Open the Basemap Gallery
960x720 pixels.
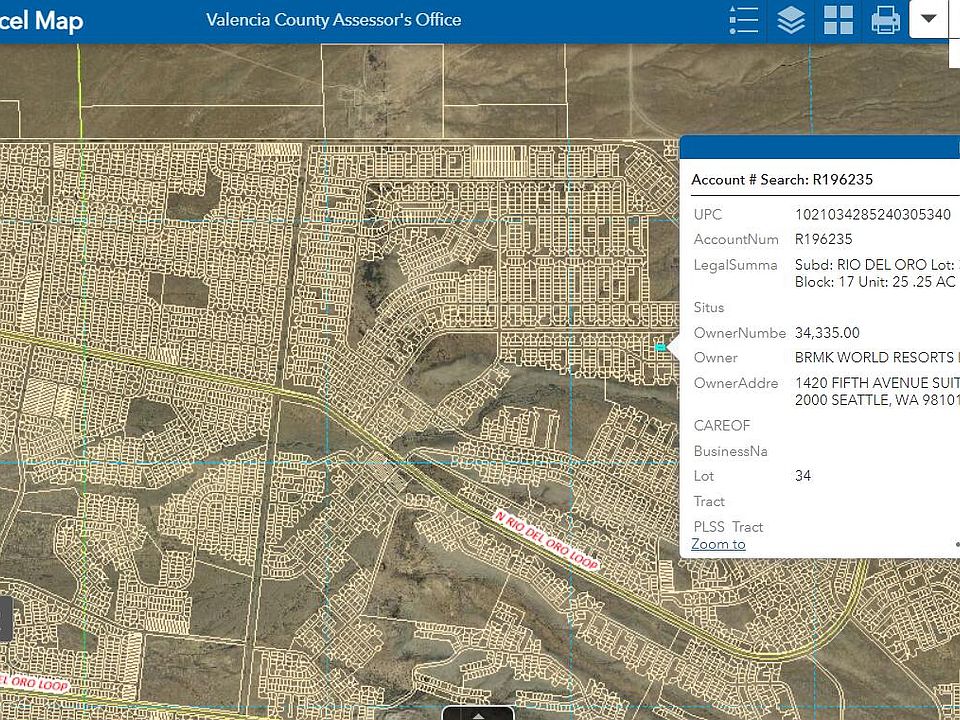[x=838, y=20]
